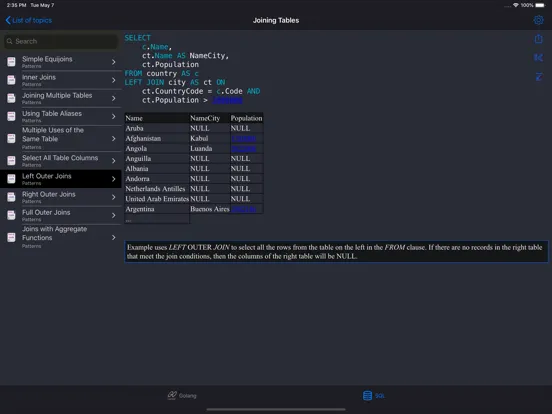
Task: Click Multiple Uses of the Same Table icon
Action: pyautogui.click(x=11, y=139)
